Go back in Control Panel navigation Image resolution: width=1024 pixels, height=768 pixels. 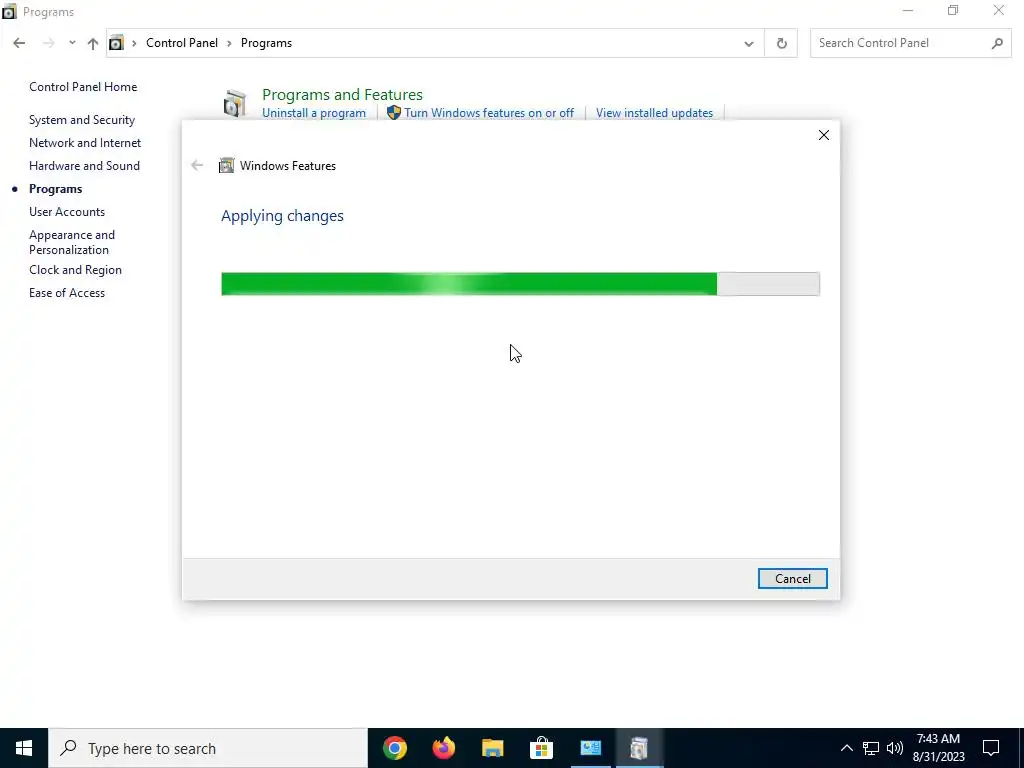tap(19, 43)
